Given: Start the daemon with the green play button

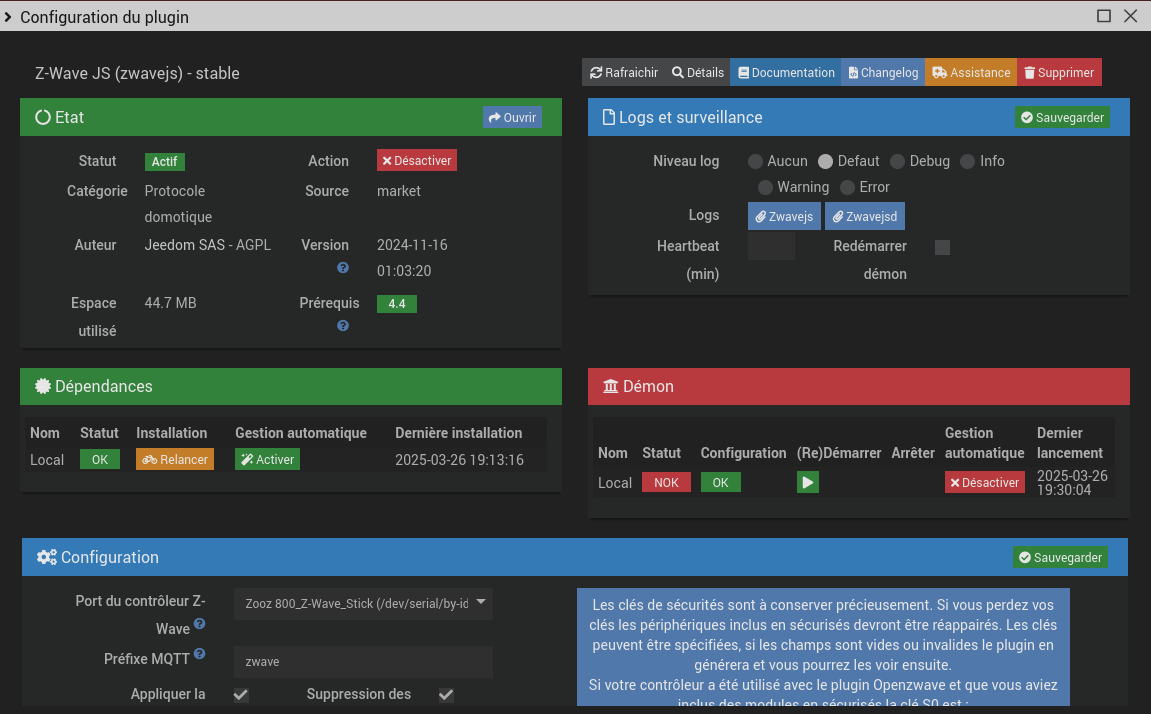Looking at the screenshot, I should point(807,483).
